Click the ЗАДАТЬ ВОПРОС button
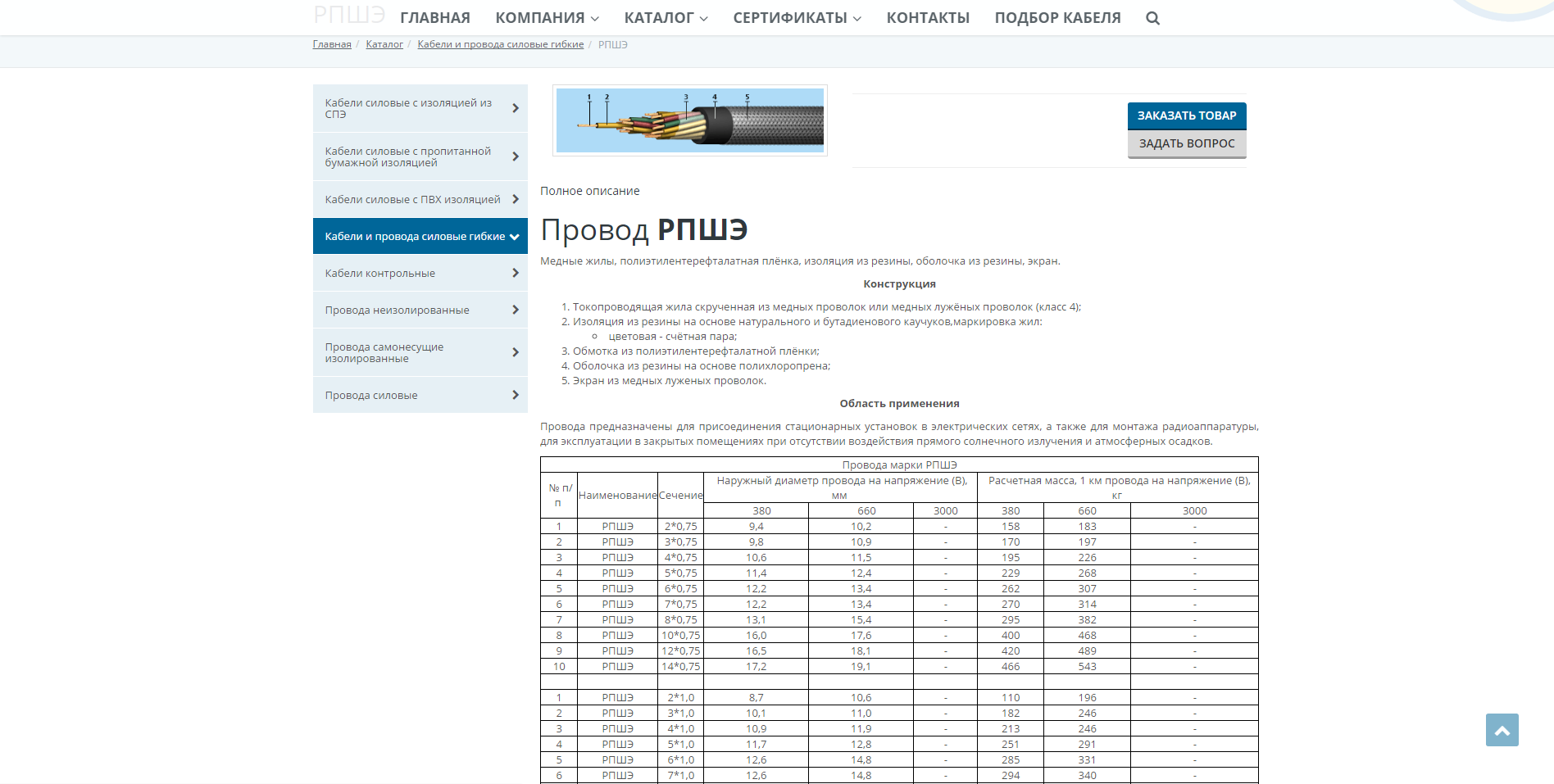This screenshot has height=784, width=1554. (1187, 143)
